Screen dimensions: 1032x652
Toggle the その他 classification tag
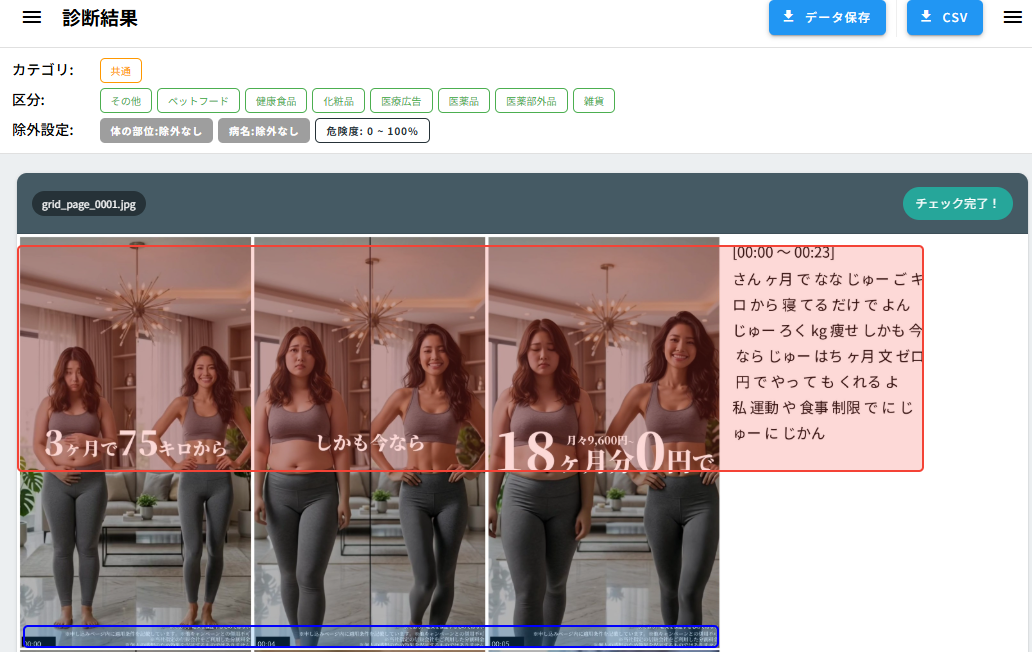click(126, 101)
